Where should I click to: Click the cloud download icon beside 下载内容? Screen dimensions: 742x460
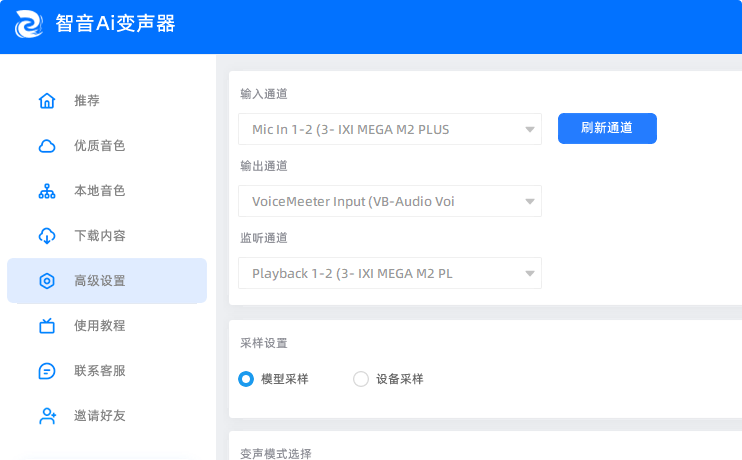pos(47,236)
